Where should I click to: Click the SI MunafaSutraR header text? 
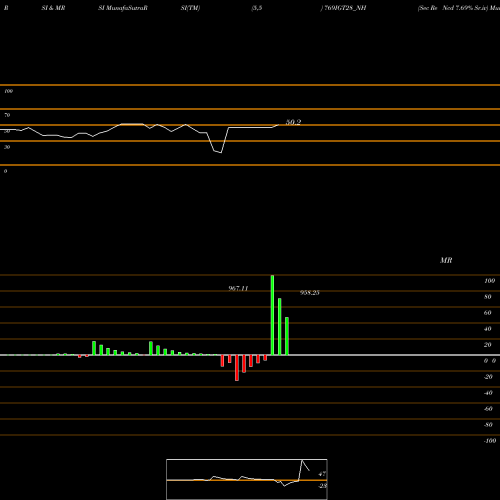123,8
